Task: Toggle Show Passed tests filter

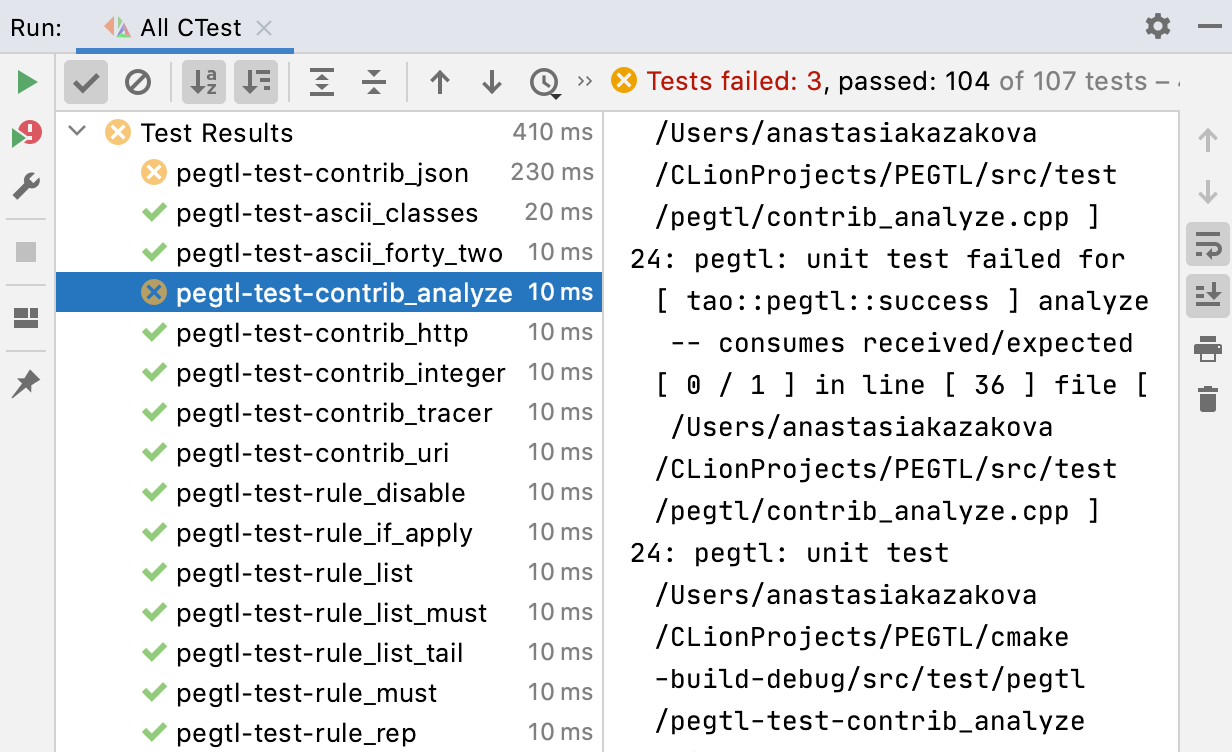Action: pos(86,82)
